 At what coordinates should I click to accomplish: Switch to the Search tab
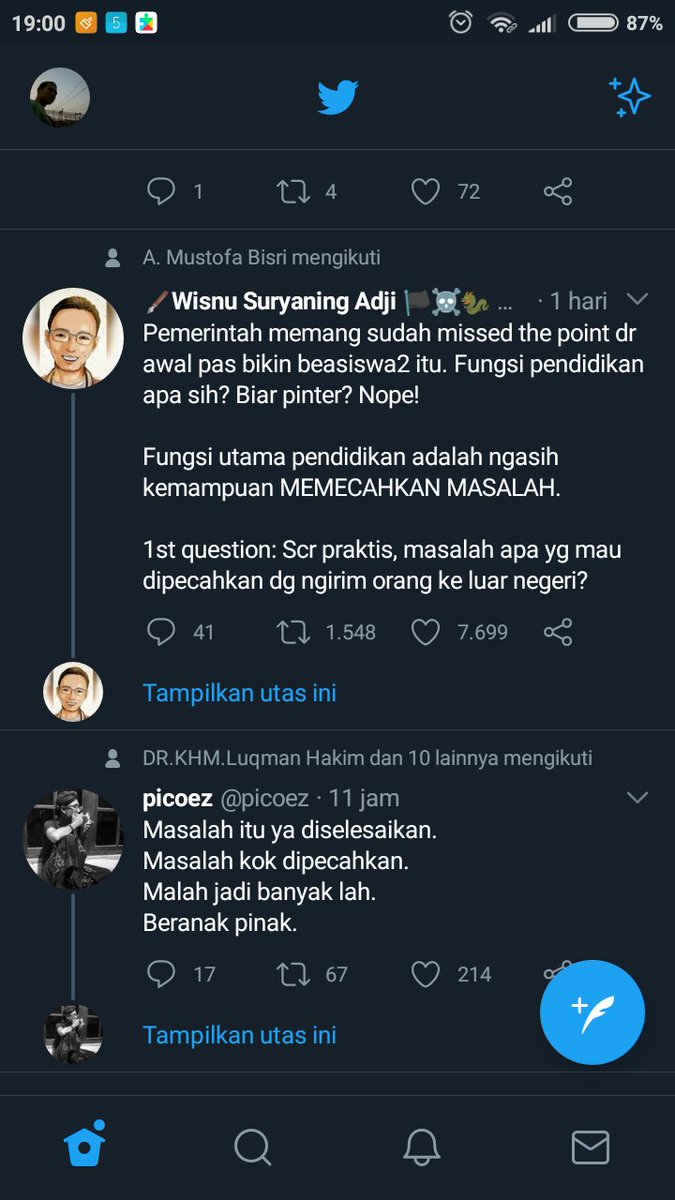click(x=253, y=1146)
